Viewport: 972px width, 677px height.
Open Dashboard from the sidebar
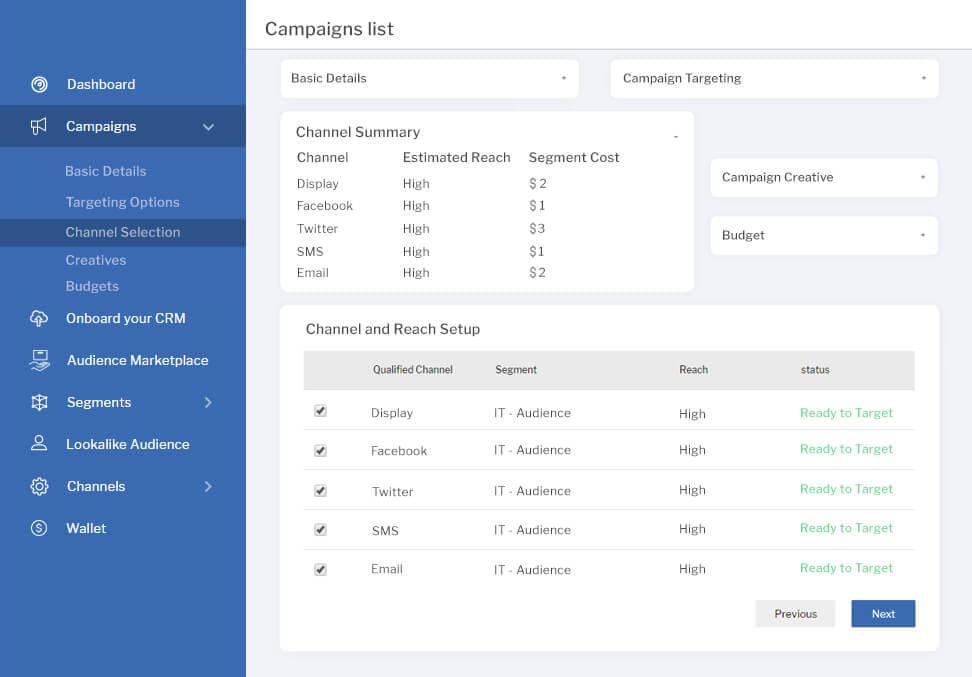(x=101, y=84)
